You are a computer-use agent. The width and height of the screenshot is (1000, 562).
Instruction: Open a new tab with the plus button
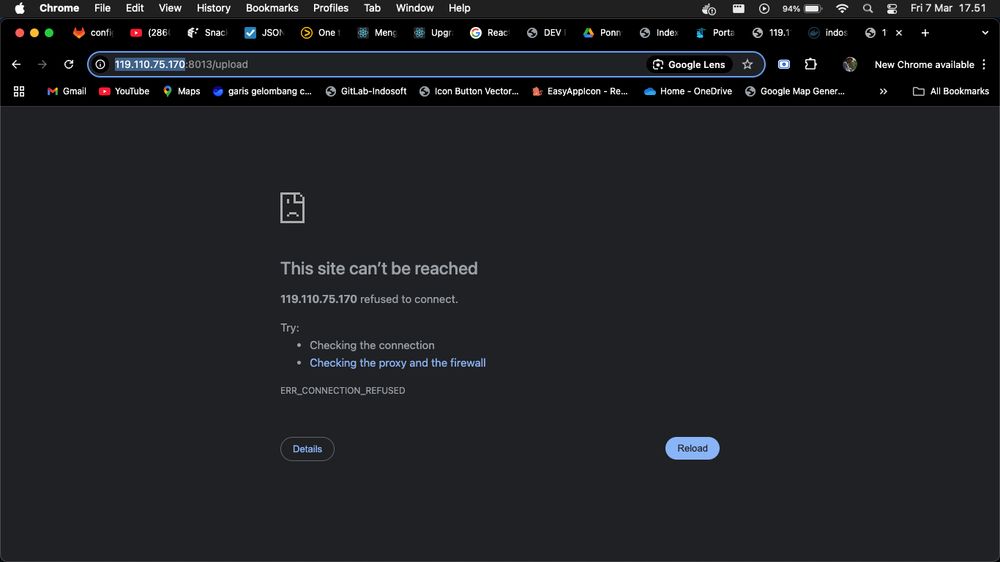(x=925, y=32)
